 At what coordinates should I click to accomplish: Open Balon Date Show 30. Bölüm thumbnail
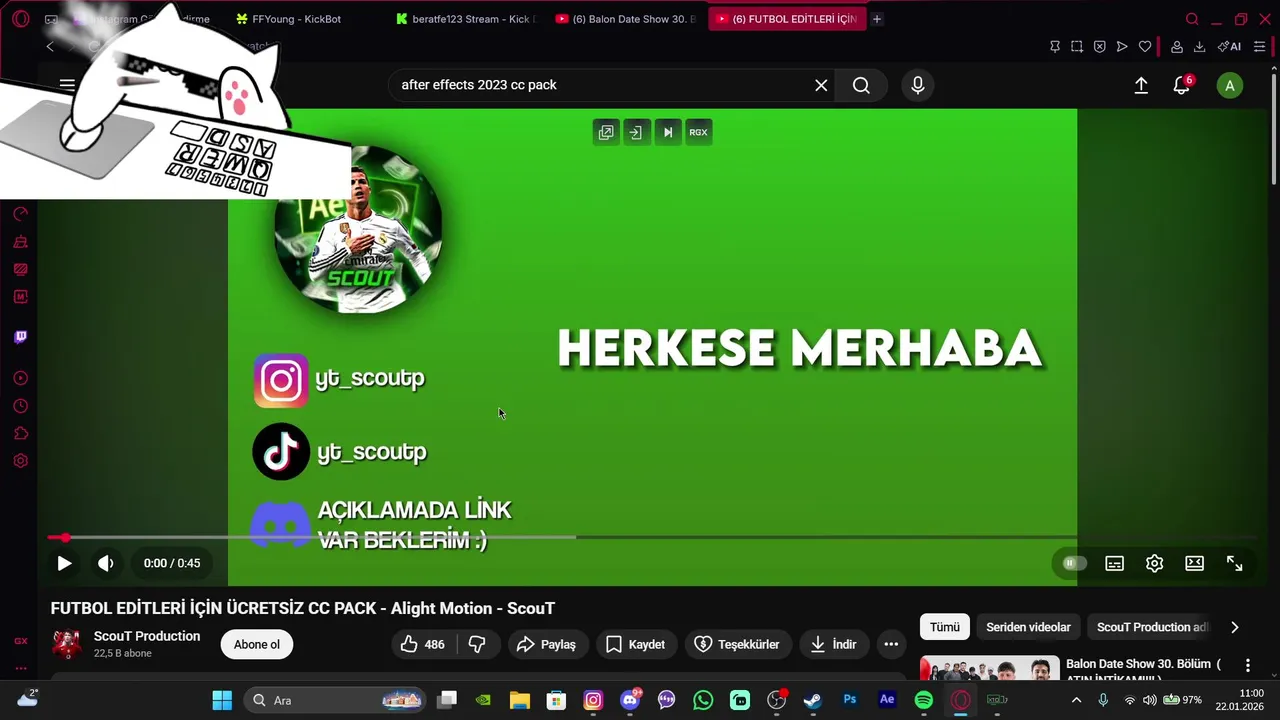point(989,669)
